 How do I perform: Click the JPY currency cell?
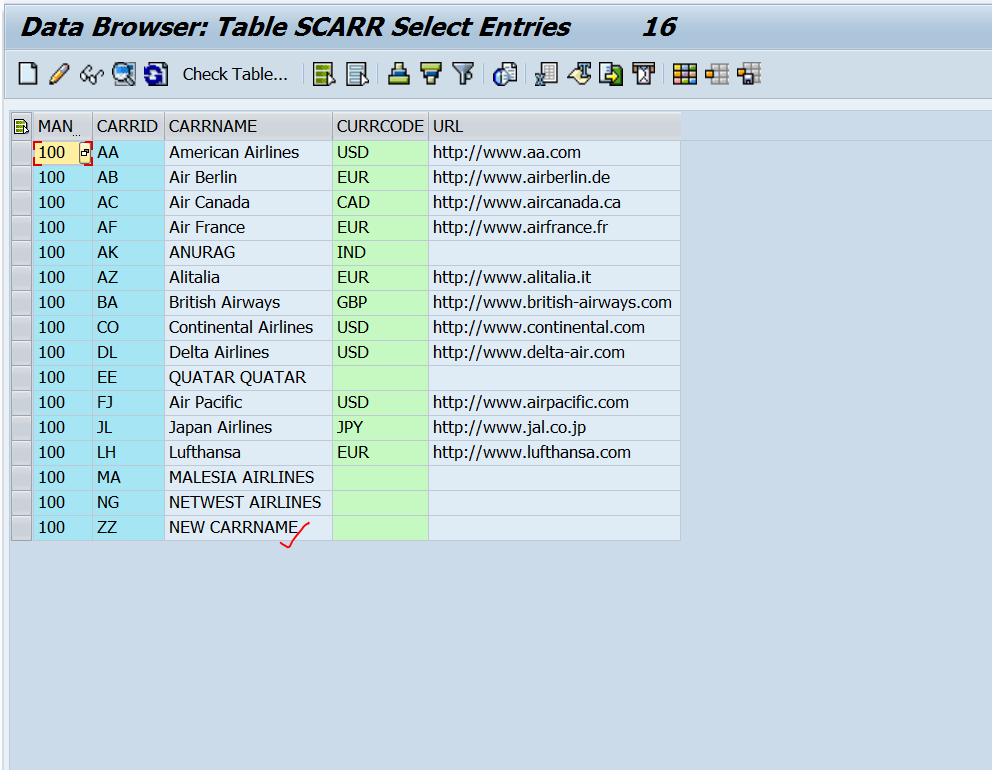(380, 428)
